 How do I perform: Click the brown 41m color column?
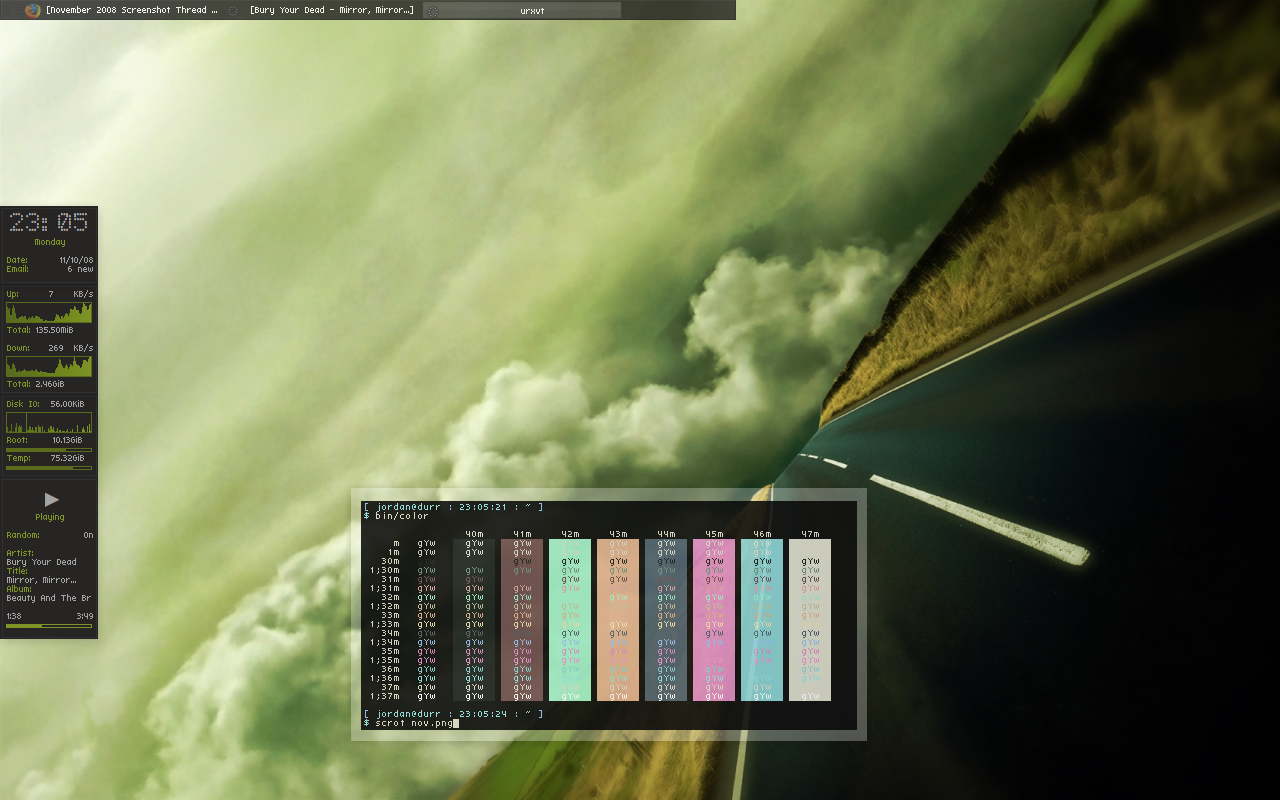(522, 620)
